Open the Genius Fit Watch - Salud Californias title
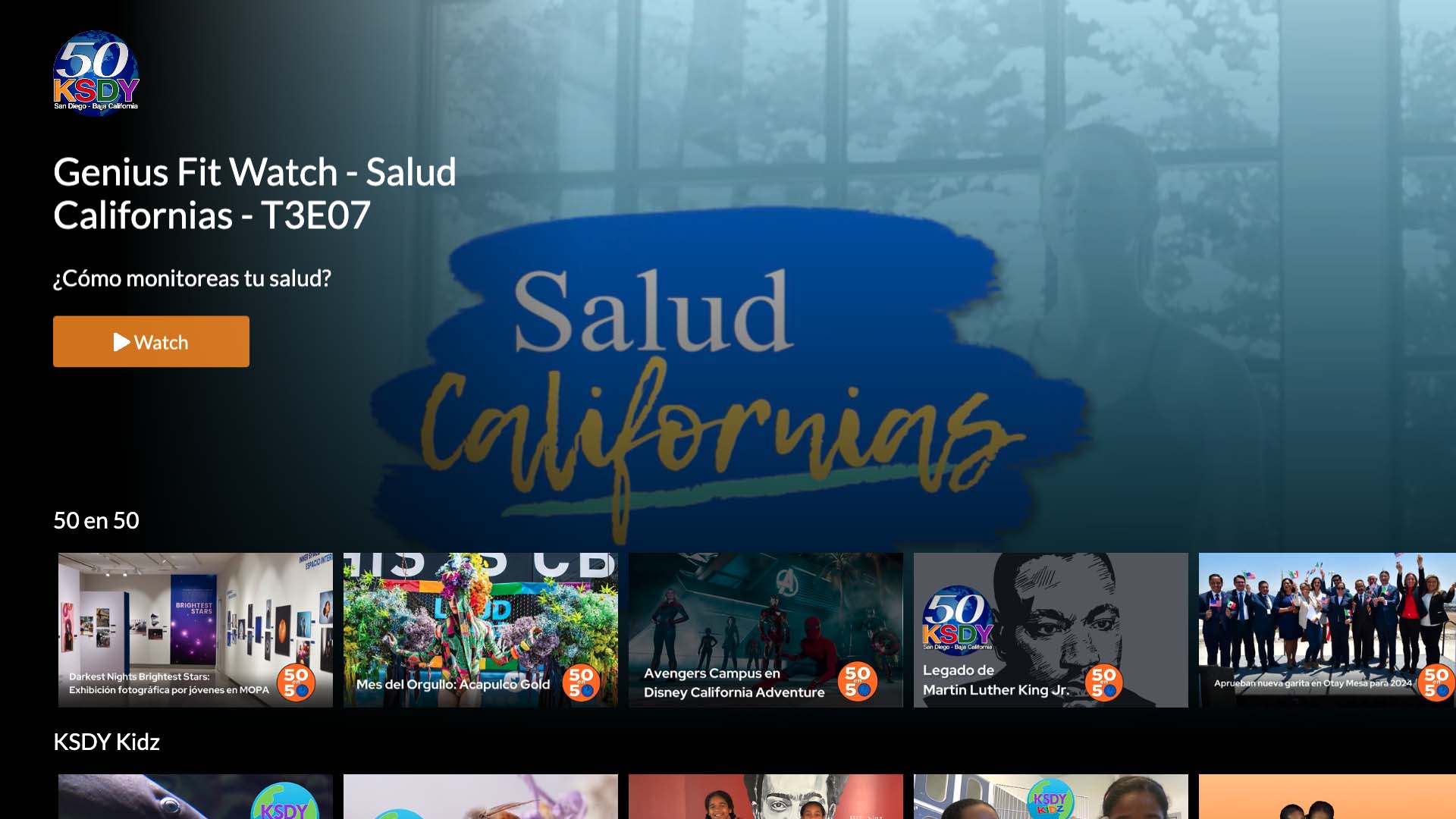 (x=255, y=193)
